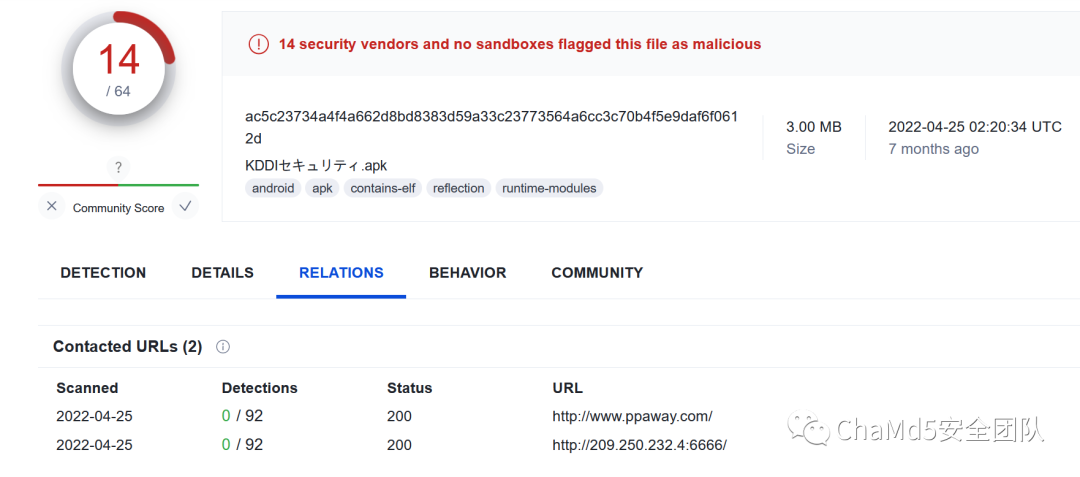
Task: Open the http://209.250.232.4:6666/ URL entry
Action: coord(639,444)
